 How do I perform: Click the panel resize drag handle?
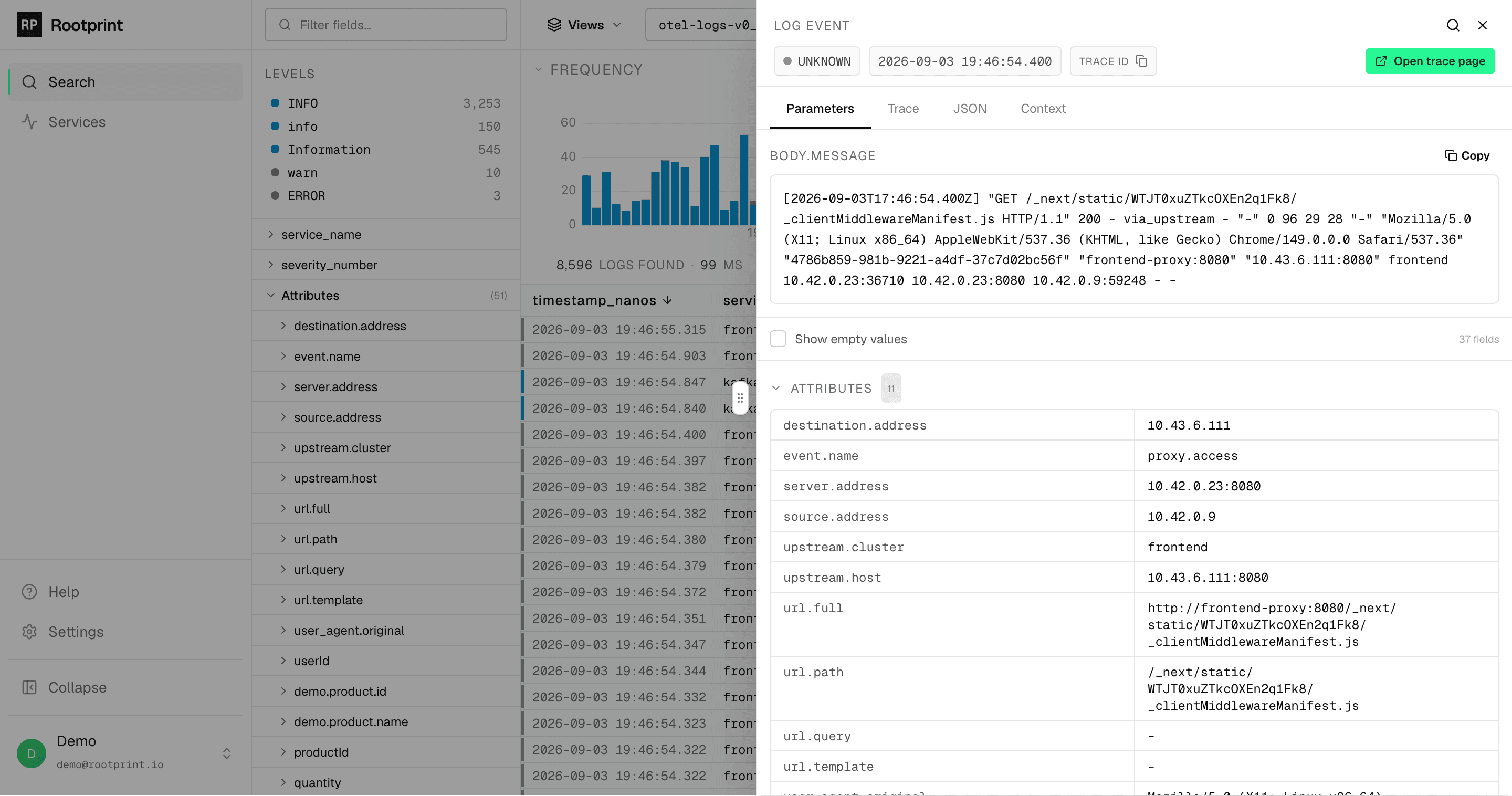click(x=740, y=398)
